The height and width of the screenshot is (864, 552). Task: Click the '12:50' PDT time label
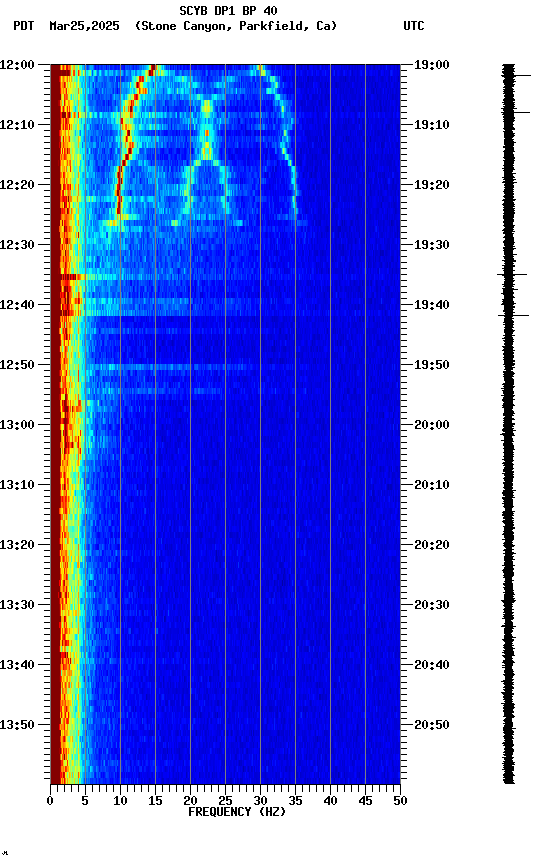pos(17,365)
